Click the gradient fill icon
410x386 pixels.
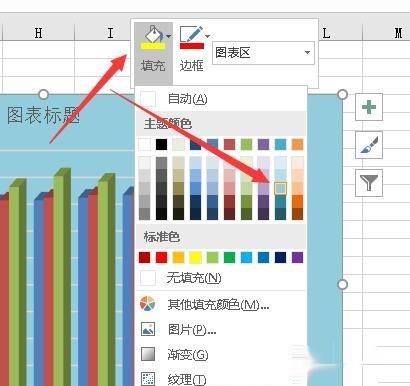pyautogui.click(x=148, y=354)
